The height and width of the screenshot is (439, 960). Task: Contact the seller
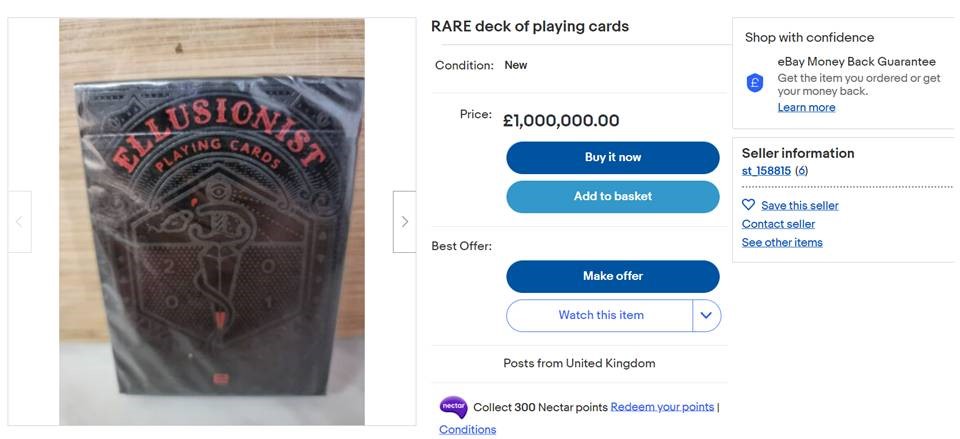(x=778, y=224)
